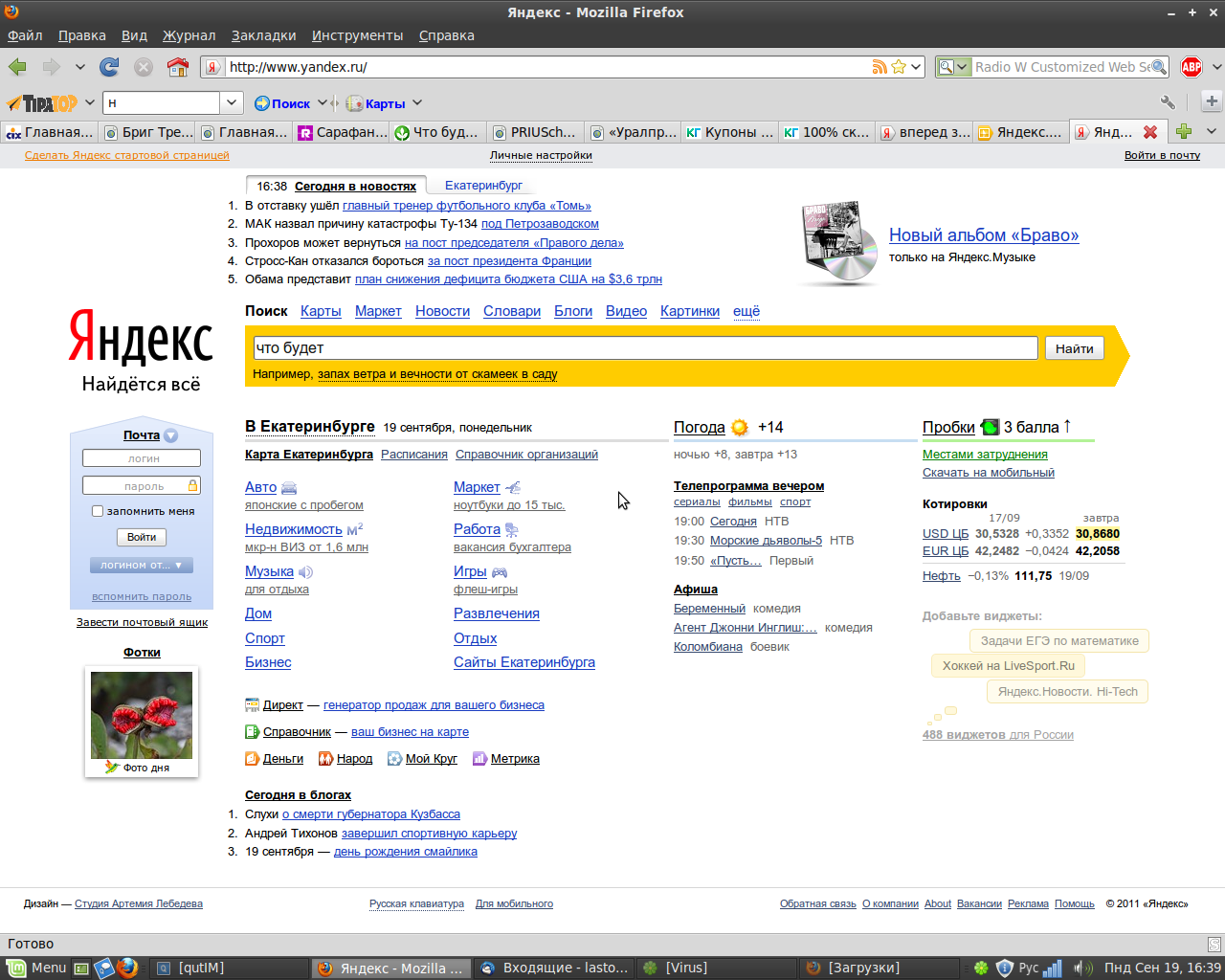Screen dimensions: 1225x980
Task: Select the Екатеринбург news tab
Action: point(483,186)
